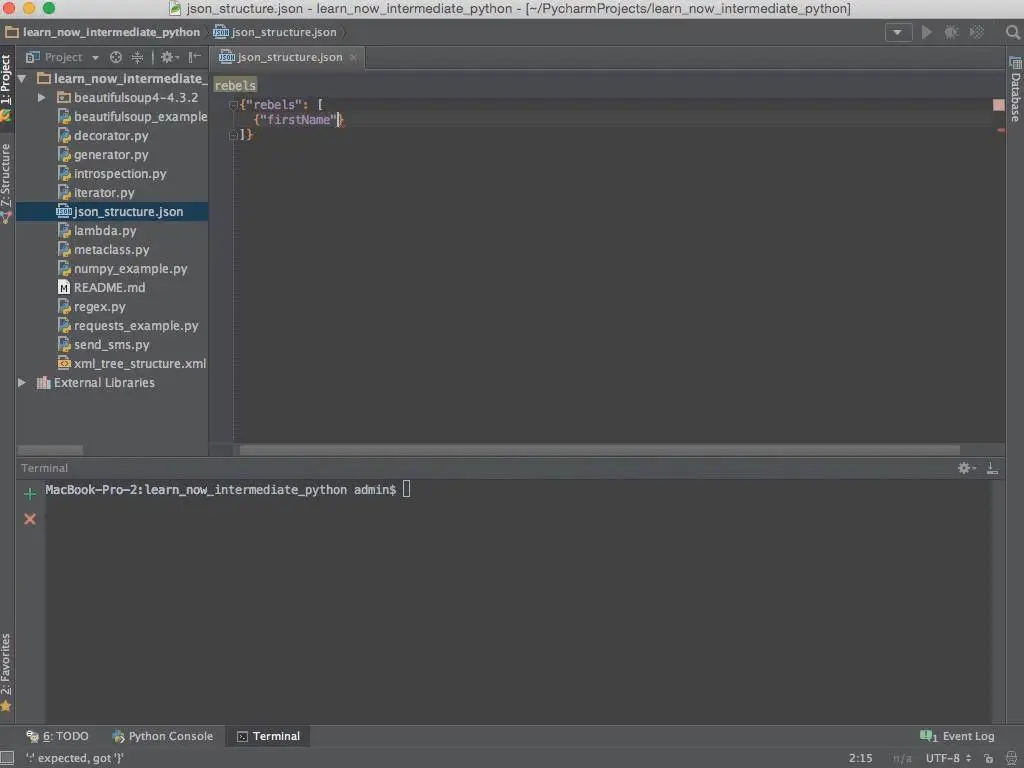
Task: Collapse the learn_now_intermediate project root folder
Action: 22,79
